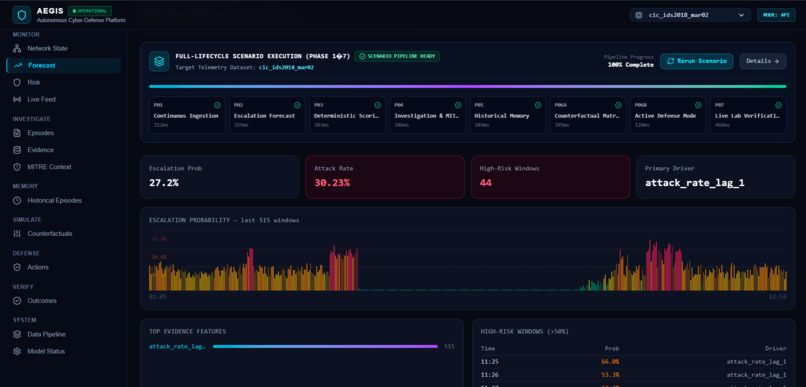The image size is (806, 387).
Task: Open the cic_ids2018_mar02 dataset dropdown
Action: 690,15
